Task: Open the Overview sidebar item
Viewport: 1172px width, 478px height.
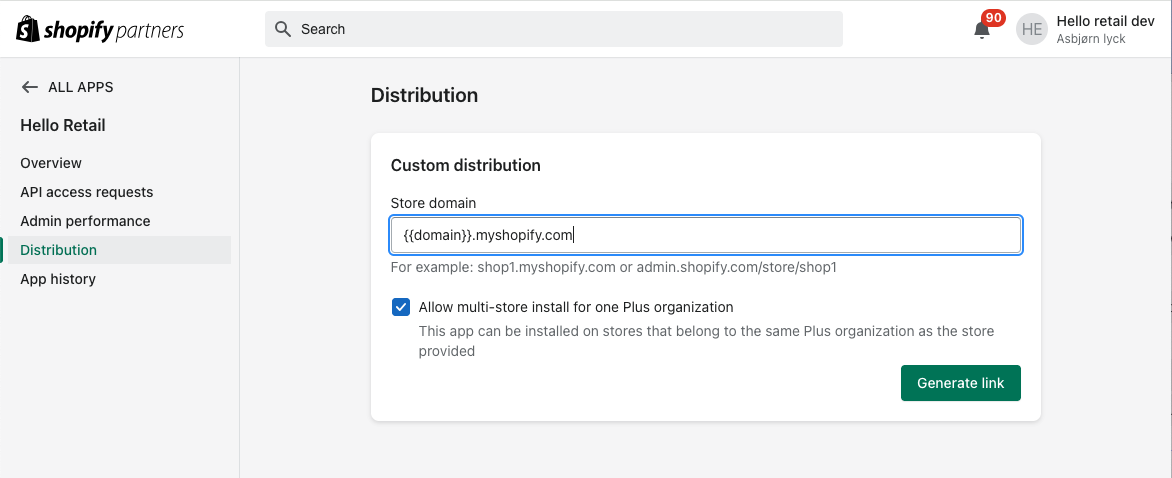Action: (x=51, y=163)
